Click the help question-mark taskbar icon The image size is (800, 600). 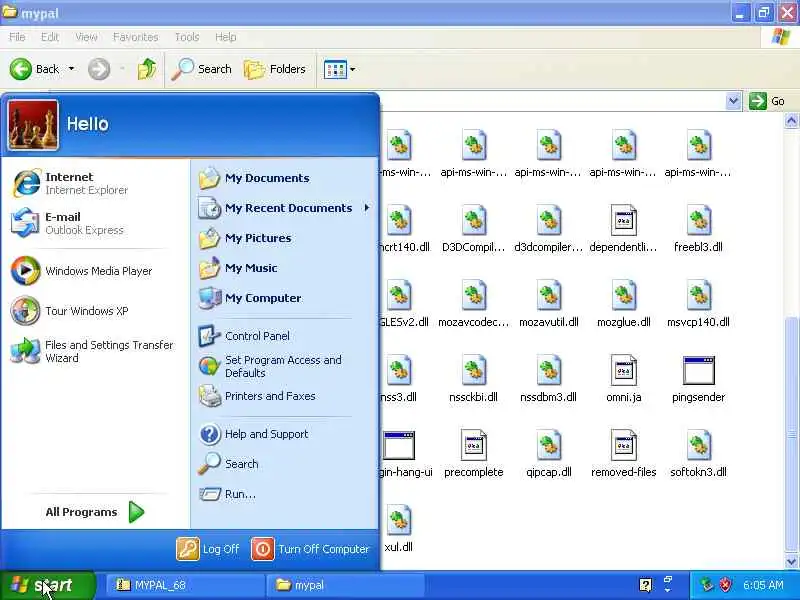(x=645, y=585)
